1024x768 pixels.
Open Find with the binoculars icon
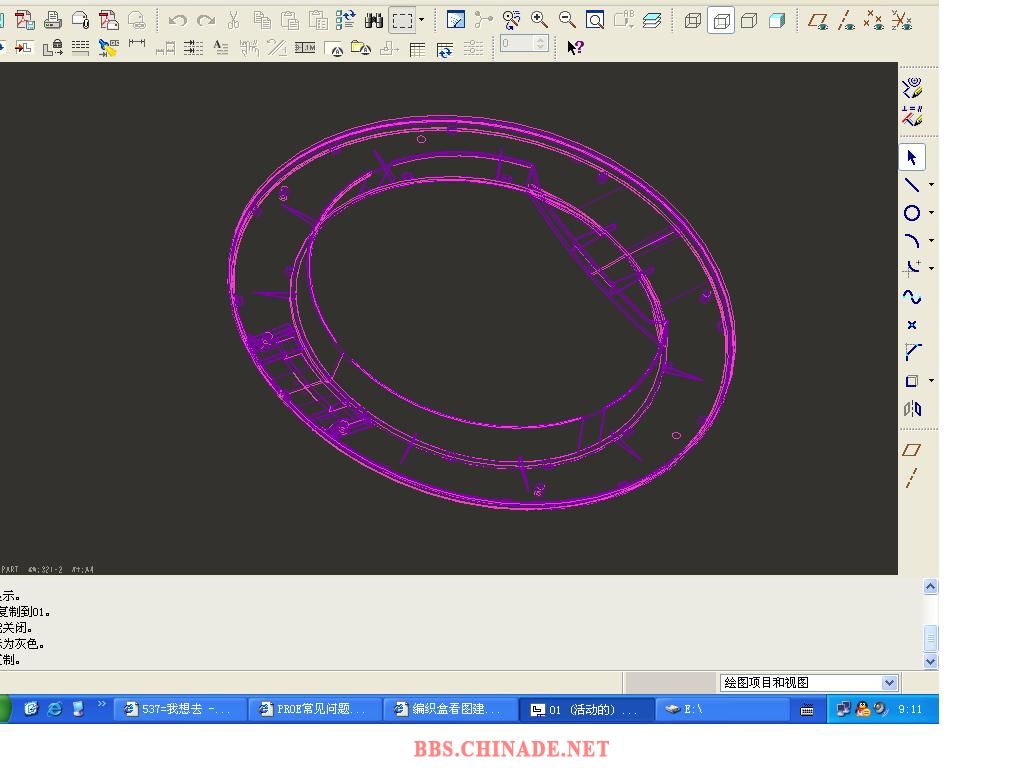point(374,21)
